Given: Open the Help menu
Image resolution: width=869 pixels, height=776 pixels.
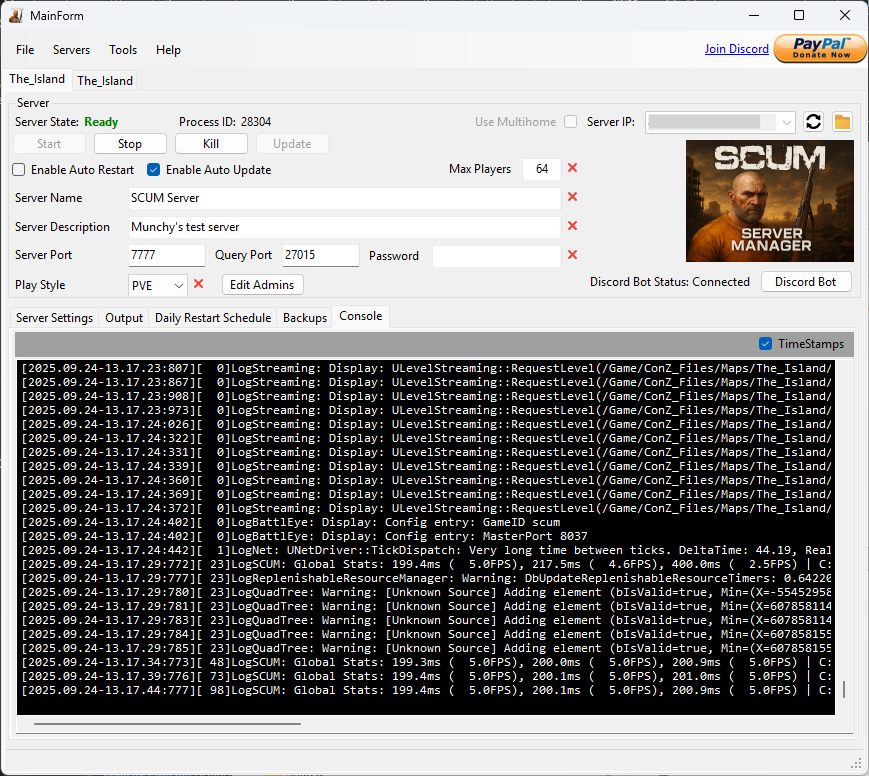Looking at the screenshot, I should [x=168, y=50].
